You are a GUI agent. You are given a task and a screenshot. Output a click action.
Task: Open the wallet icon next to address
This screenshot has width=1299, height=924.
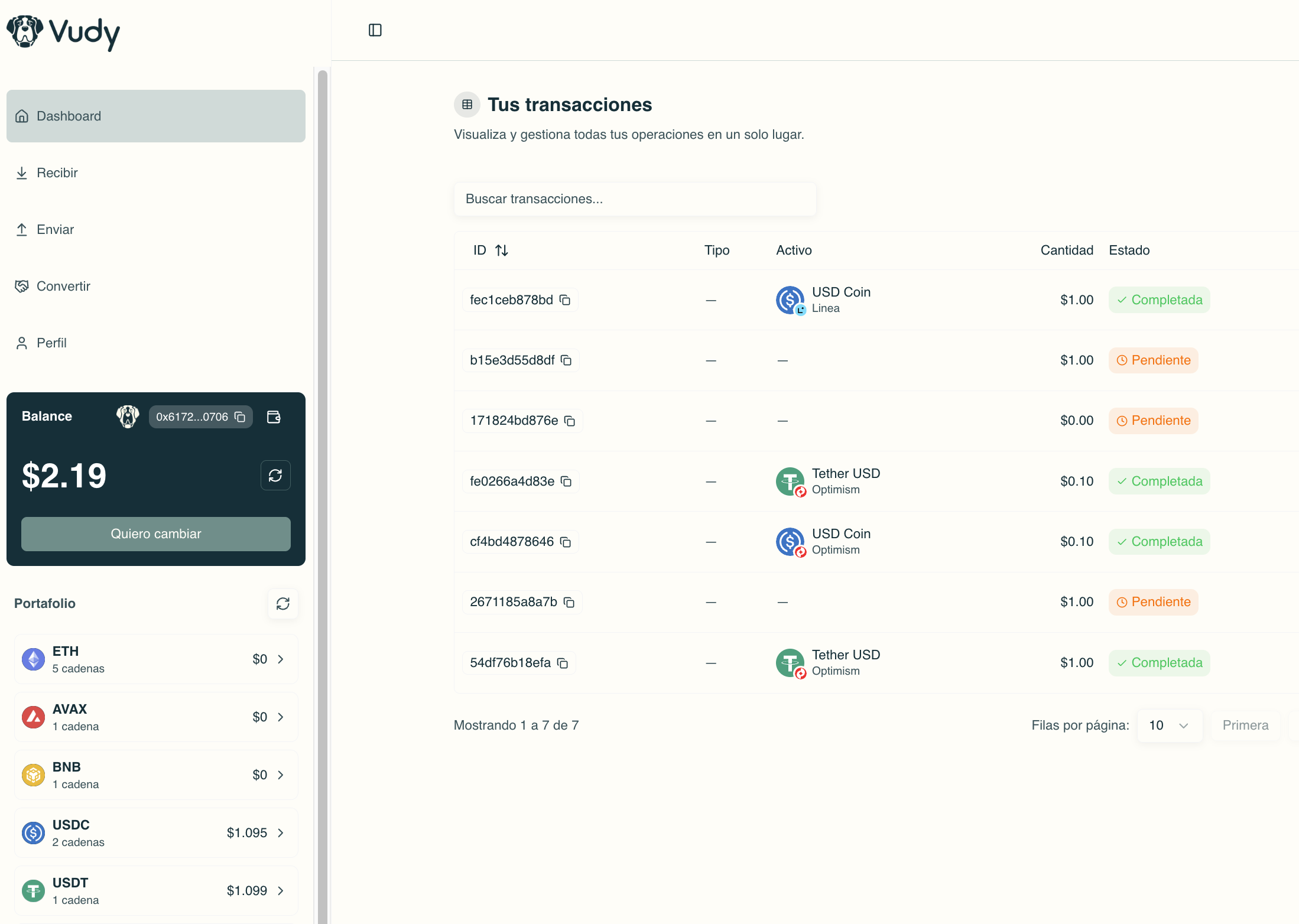coord(274,417)
